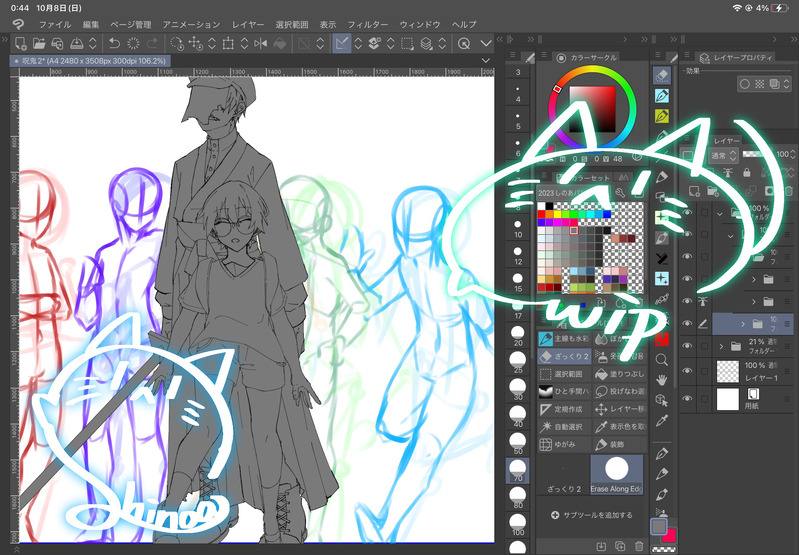Select the 定規作成 ruler sub tool

[x=564, y=409]
